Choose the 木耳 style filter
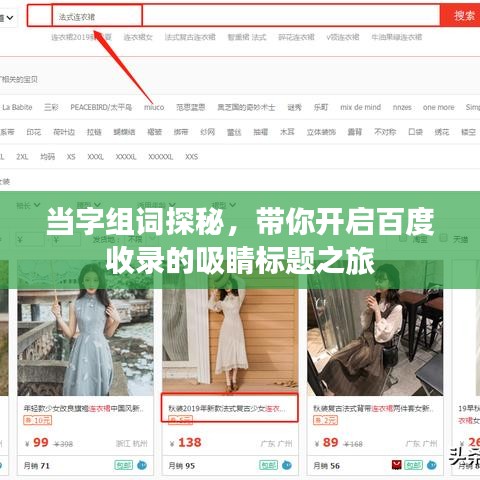 pos(287,132)
